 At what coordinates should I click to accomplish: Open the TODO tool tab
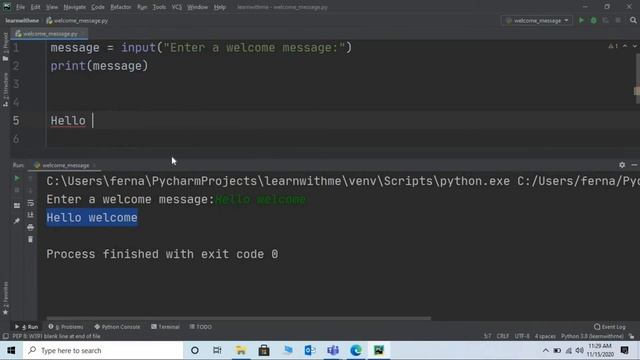click(x=200, y=327)
